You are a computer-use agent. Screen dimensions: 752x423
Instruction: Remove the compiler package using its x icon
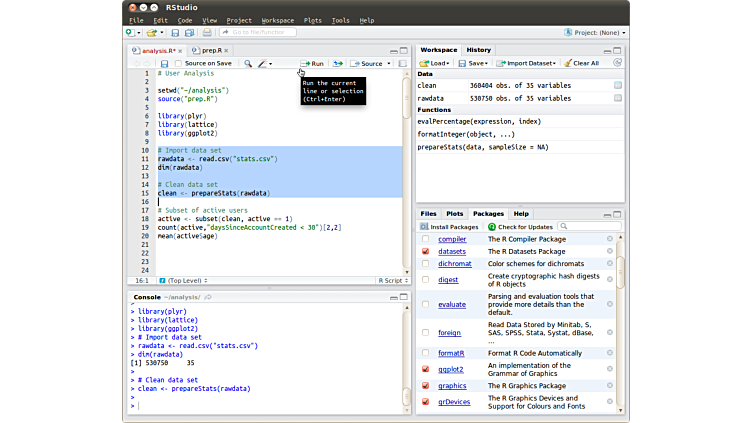click(x=610, y=239)
